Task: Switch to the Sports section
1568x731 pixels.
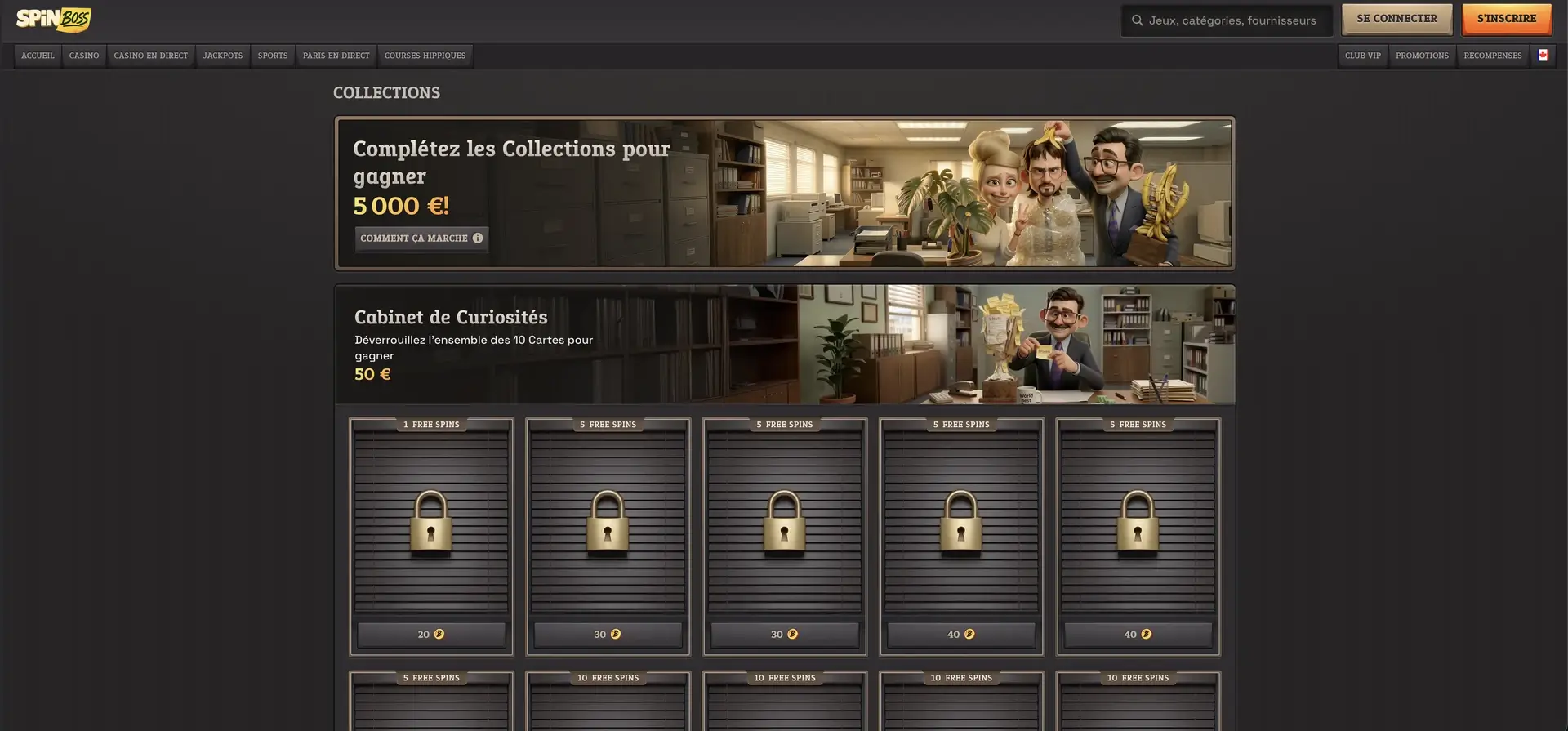Action: [273, 56]
